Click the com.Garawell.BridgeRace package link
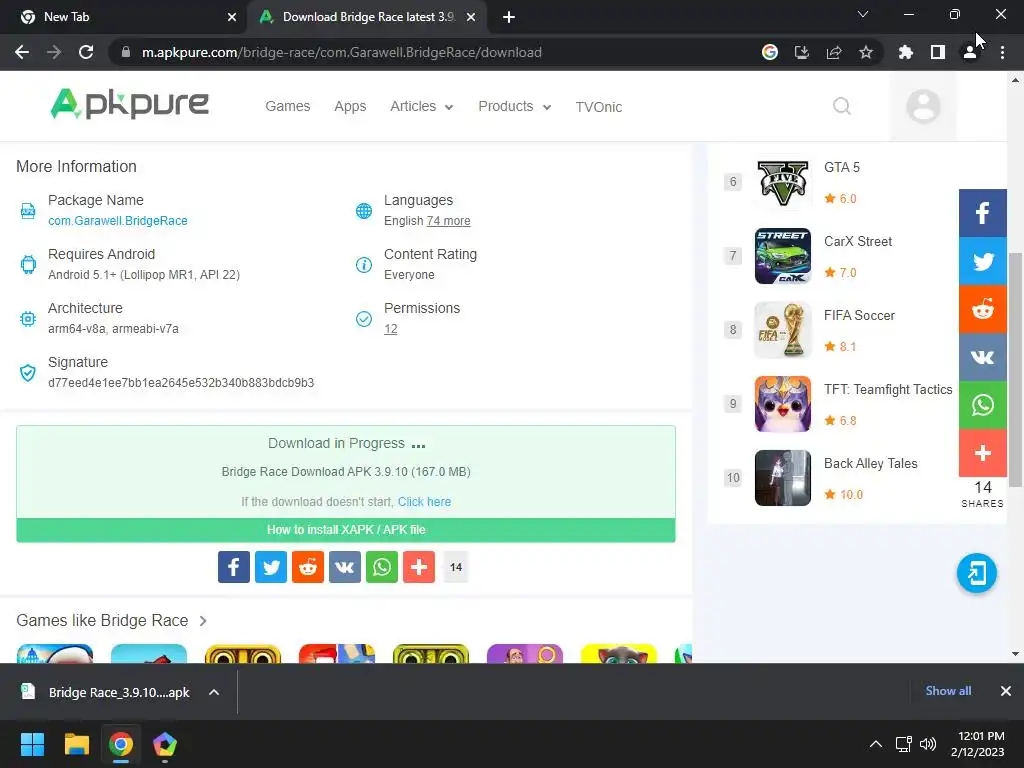 [118, 221]
